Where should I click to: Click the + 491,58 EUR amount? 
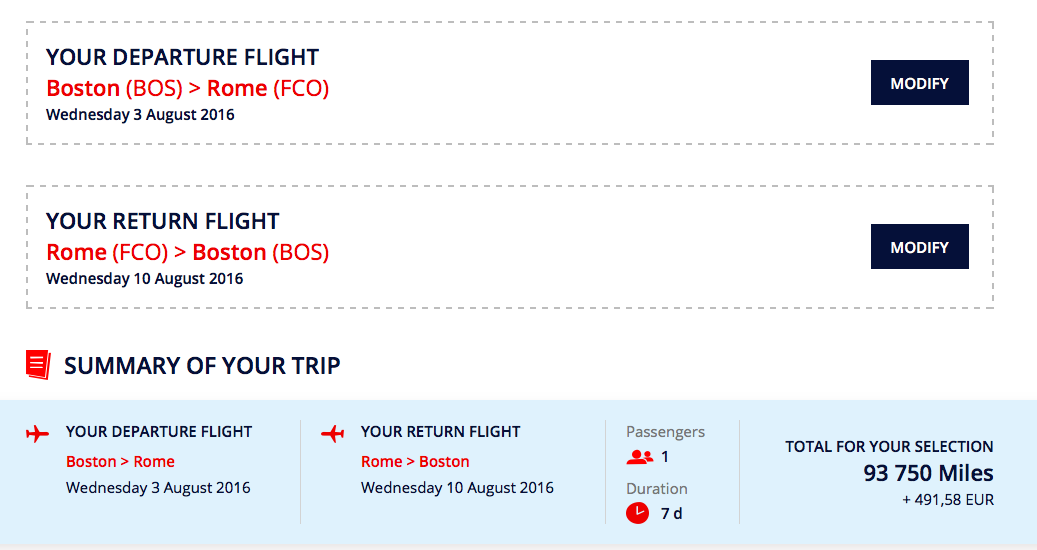click(947, 500)
